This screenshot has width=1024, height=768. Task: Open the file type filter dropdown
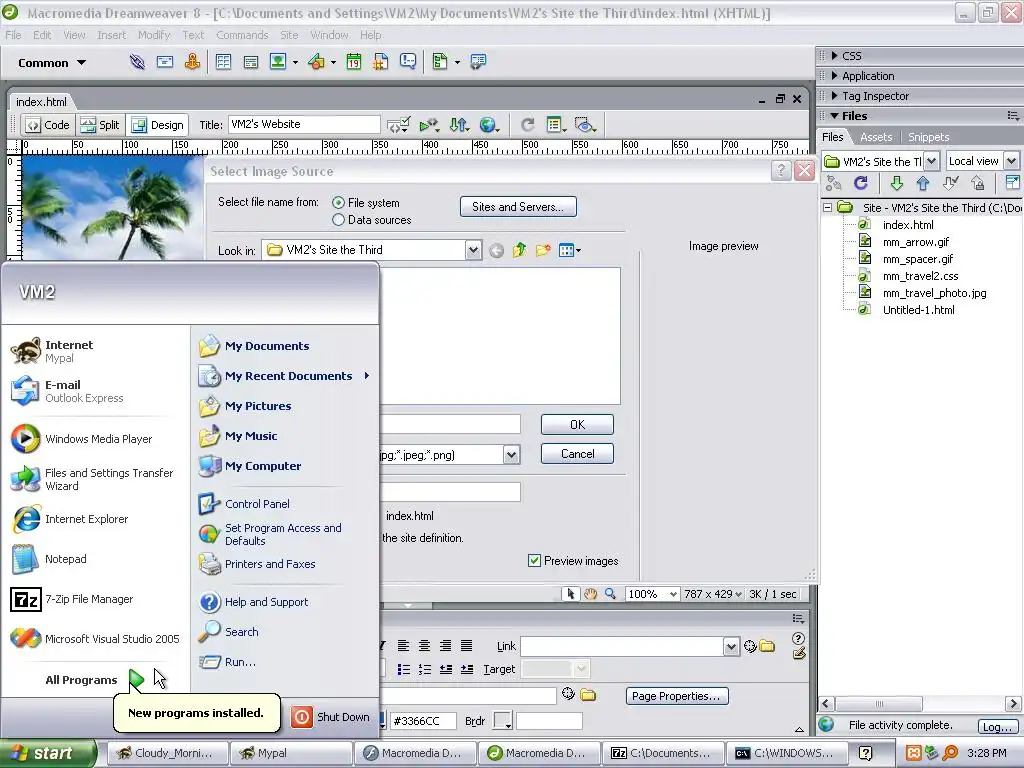point(511,455)
